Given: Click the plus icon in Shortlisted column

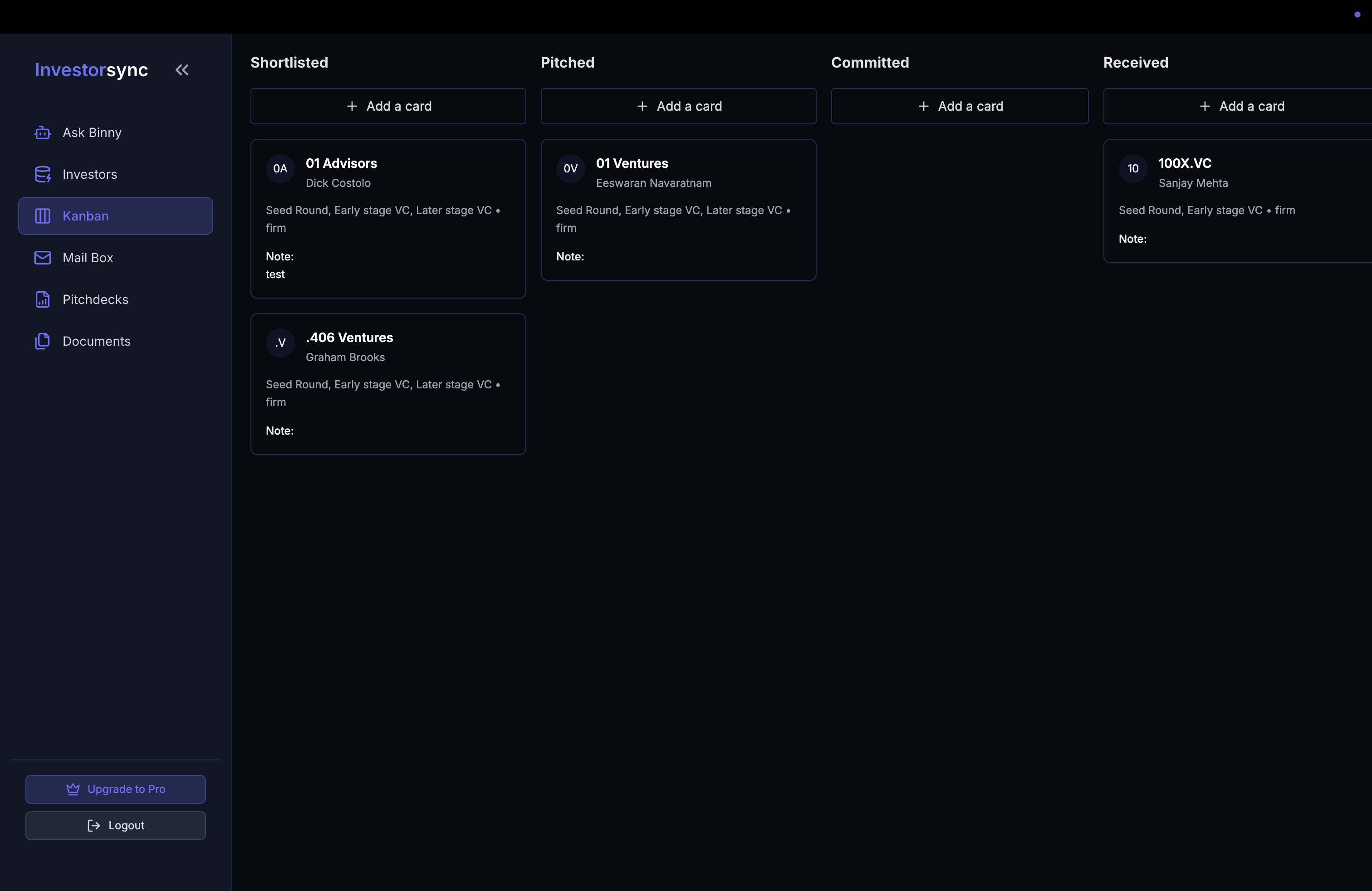Looking at the screenshot, I should coord(352,106).
